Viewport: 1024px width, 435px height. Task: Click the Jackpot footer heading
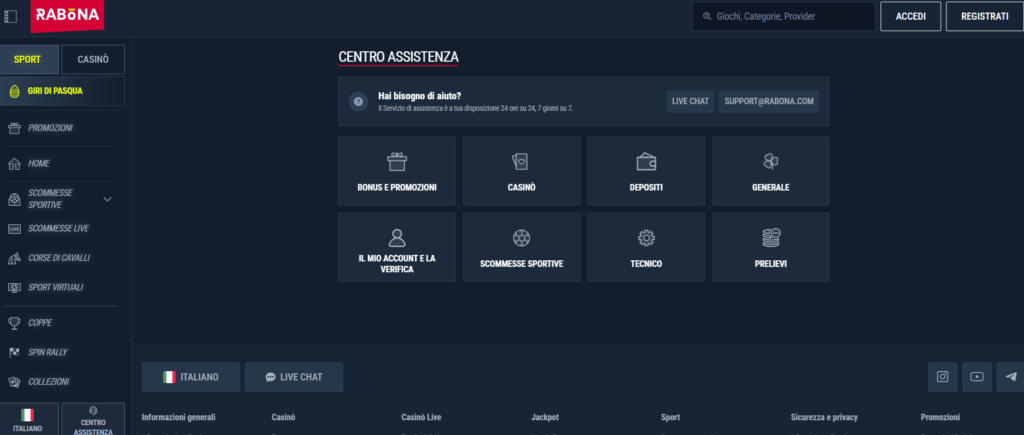[545, 417]
